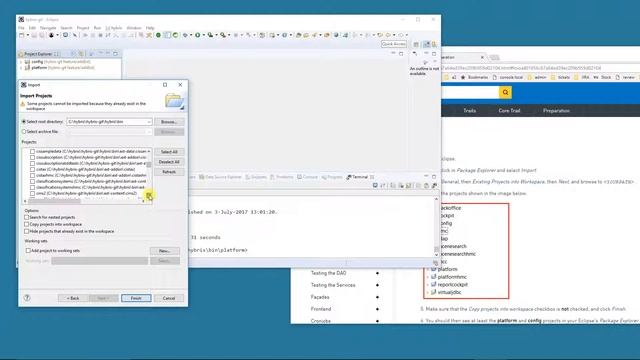Select the 'Select archive file' radio button
The height and width of the screenshot is (360, 640).
click(24, 131)
